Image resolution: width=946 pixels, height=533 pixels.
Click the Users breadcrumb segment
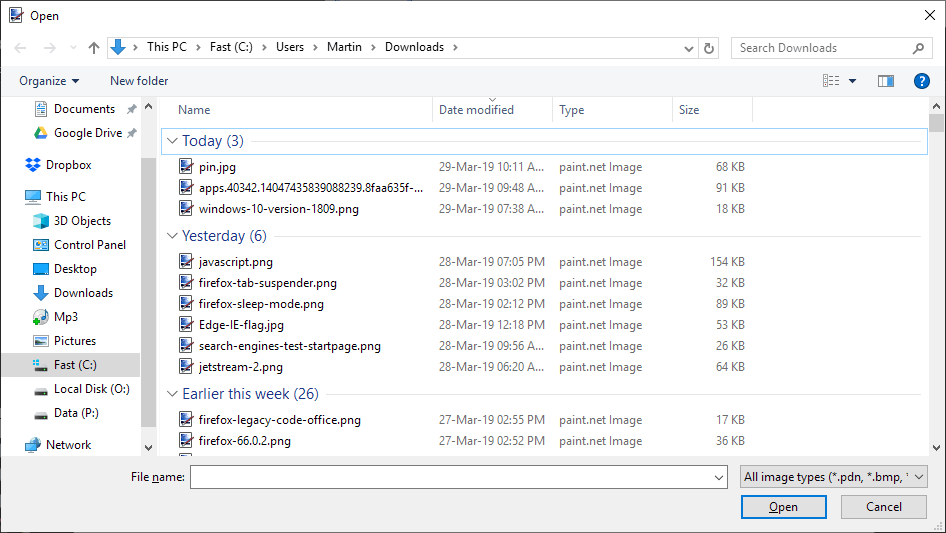[290, 47]
